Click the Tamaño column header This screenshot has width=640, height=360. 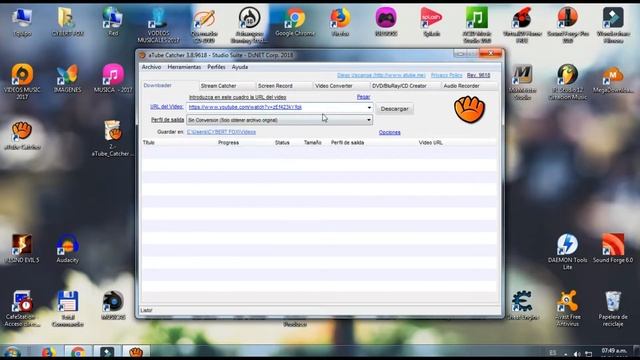[312, 142]
